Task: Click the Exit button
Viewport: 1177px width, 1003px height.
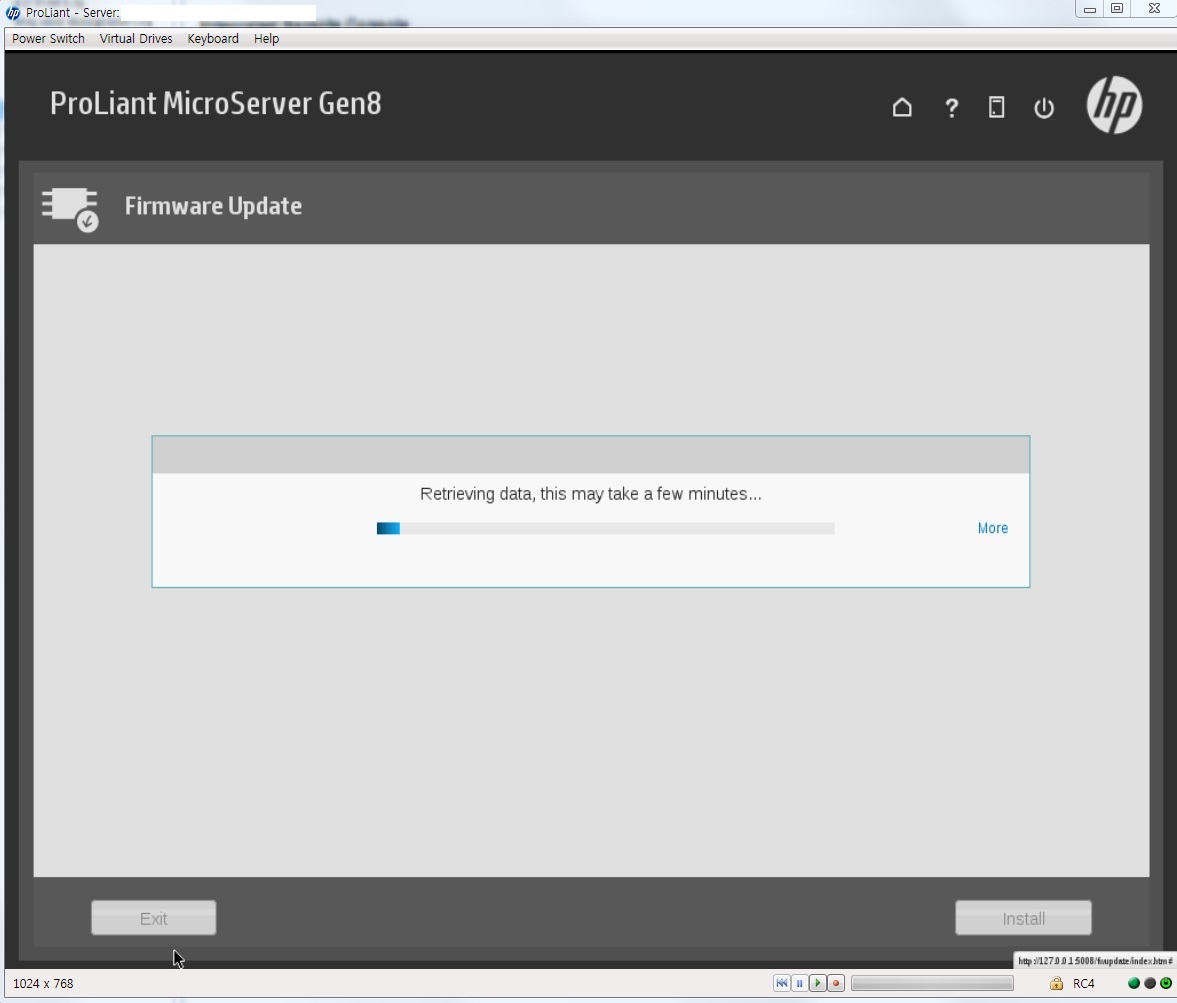Action: [x=154, y=918]
